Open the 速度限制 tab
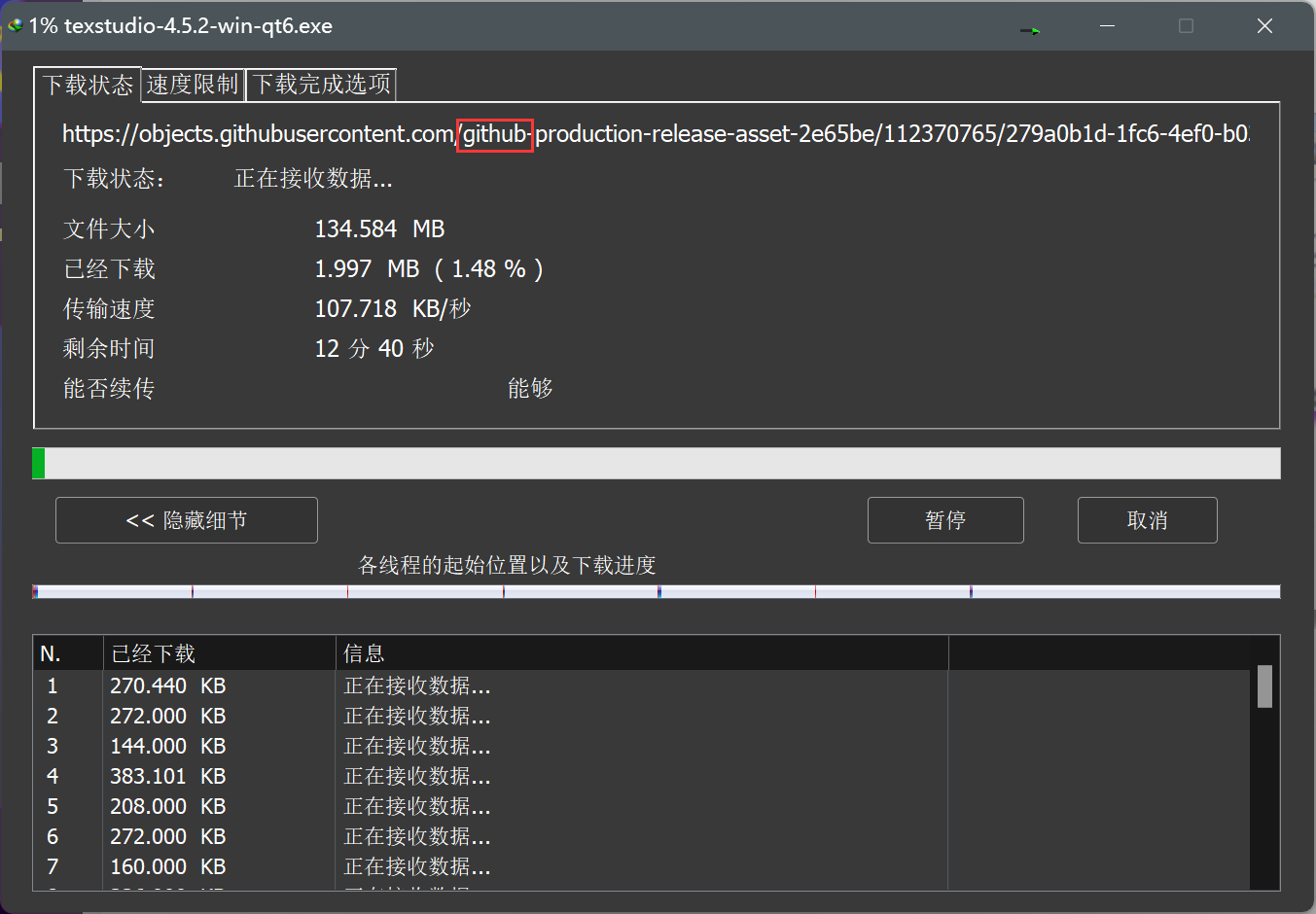The width and height of the screenshot is (1316, 914). click(x=193, y=85)
